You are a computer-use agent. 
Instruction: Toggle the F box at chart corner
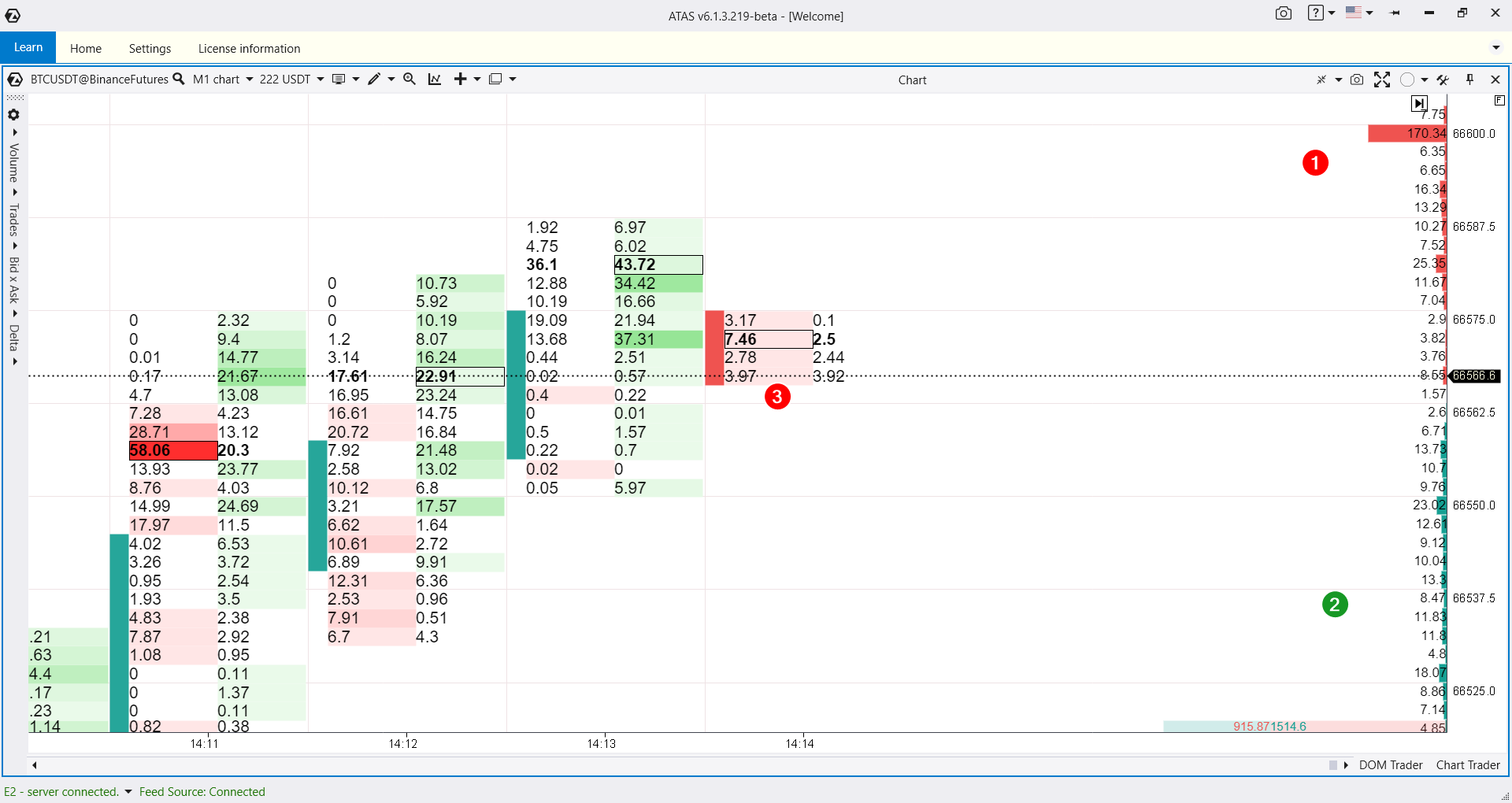click(1499, 101)
